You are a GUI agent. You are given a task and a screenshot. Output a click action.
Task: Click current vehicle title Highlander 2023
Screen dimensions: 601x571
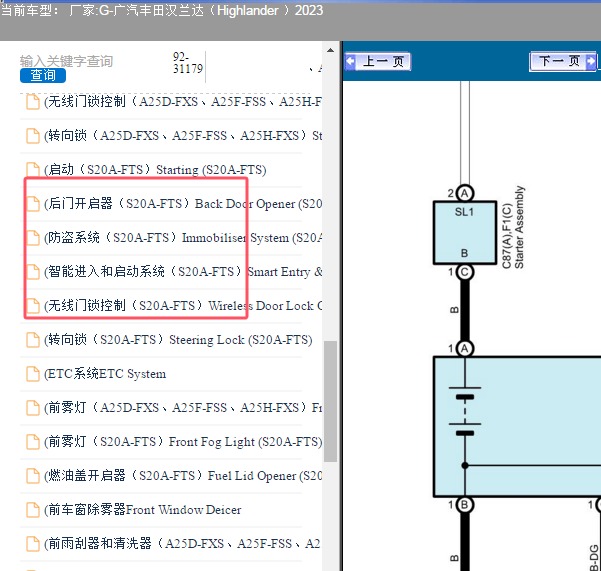point(162,10)
